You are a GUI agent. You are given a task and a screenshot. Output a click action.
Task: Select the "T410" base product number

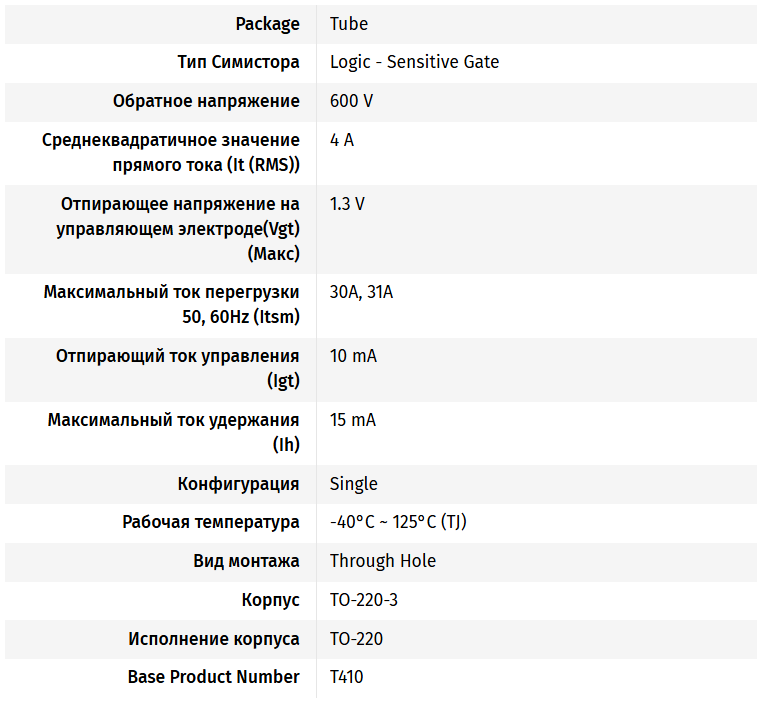[347, 677]
